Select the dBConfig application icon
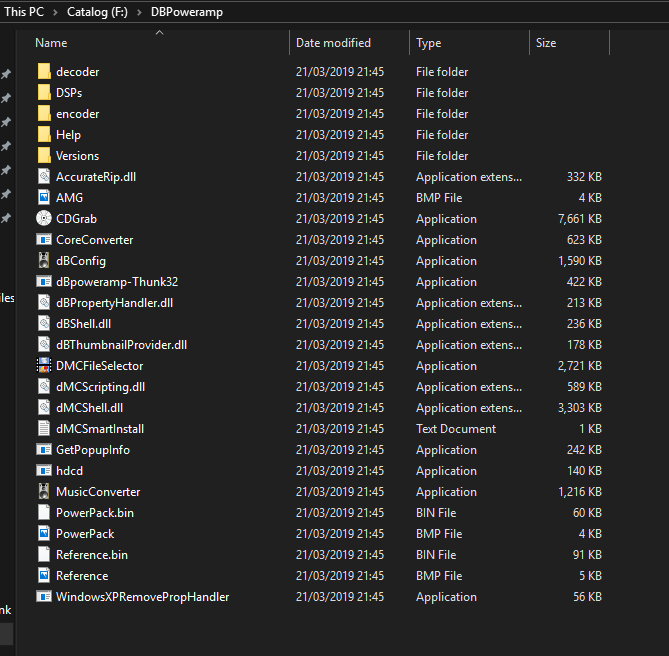Screen dimensions: 669x656 coord(44,261)
